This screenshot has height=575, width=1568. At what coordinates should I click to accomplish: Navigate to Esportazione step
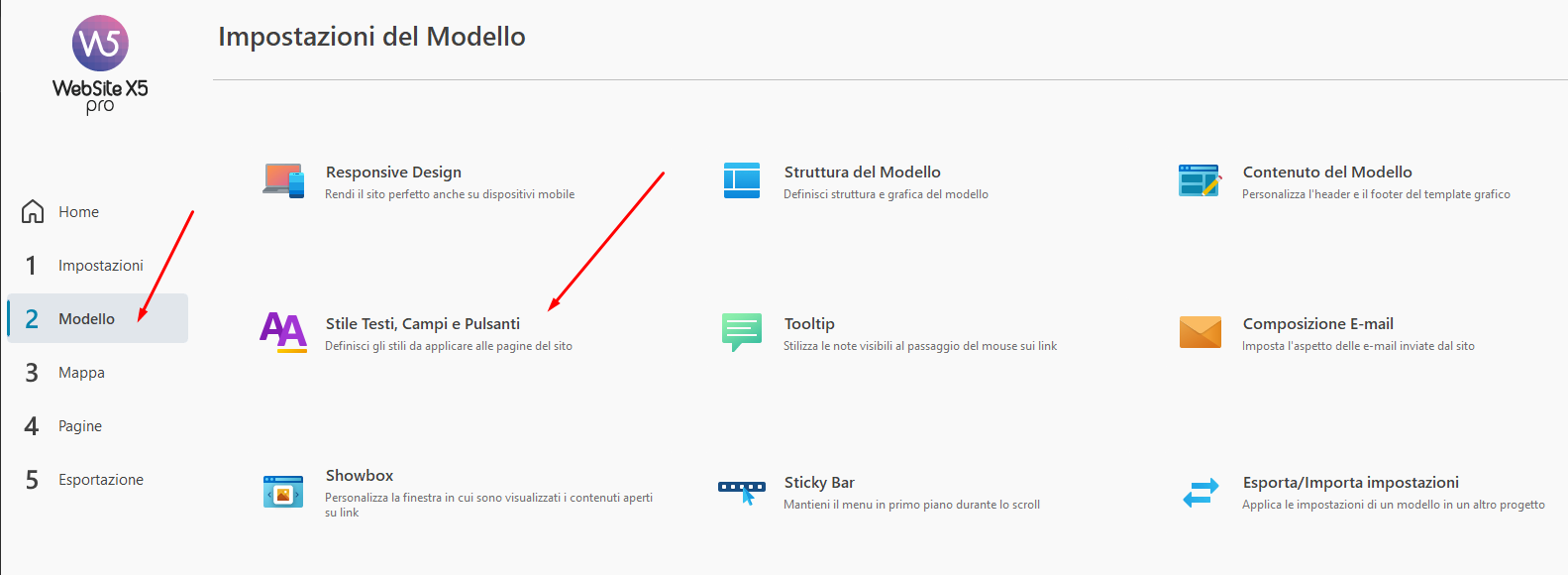100,480
